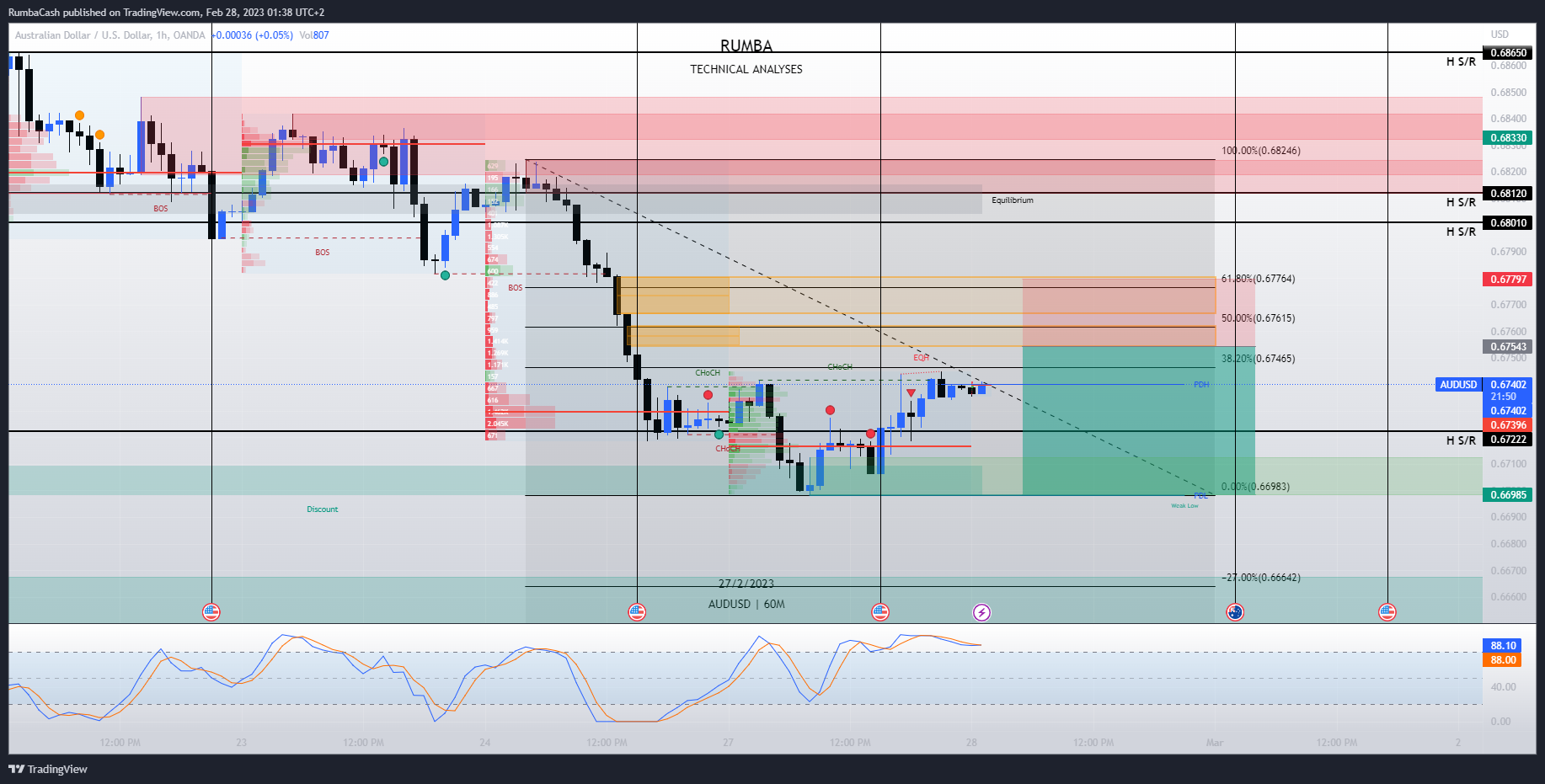The image size is (1545, 784).
Task: Click the orange 88.00 oscillator value
Action: pyautogui.click(x=1503, y=660)
